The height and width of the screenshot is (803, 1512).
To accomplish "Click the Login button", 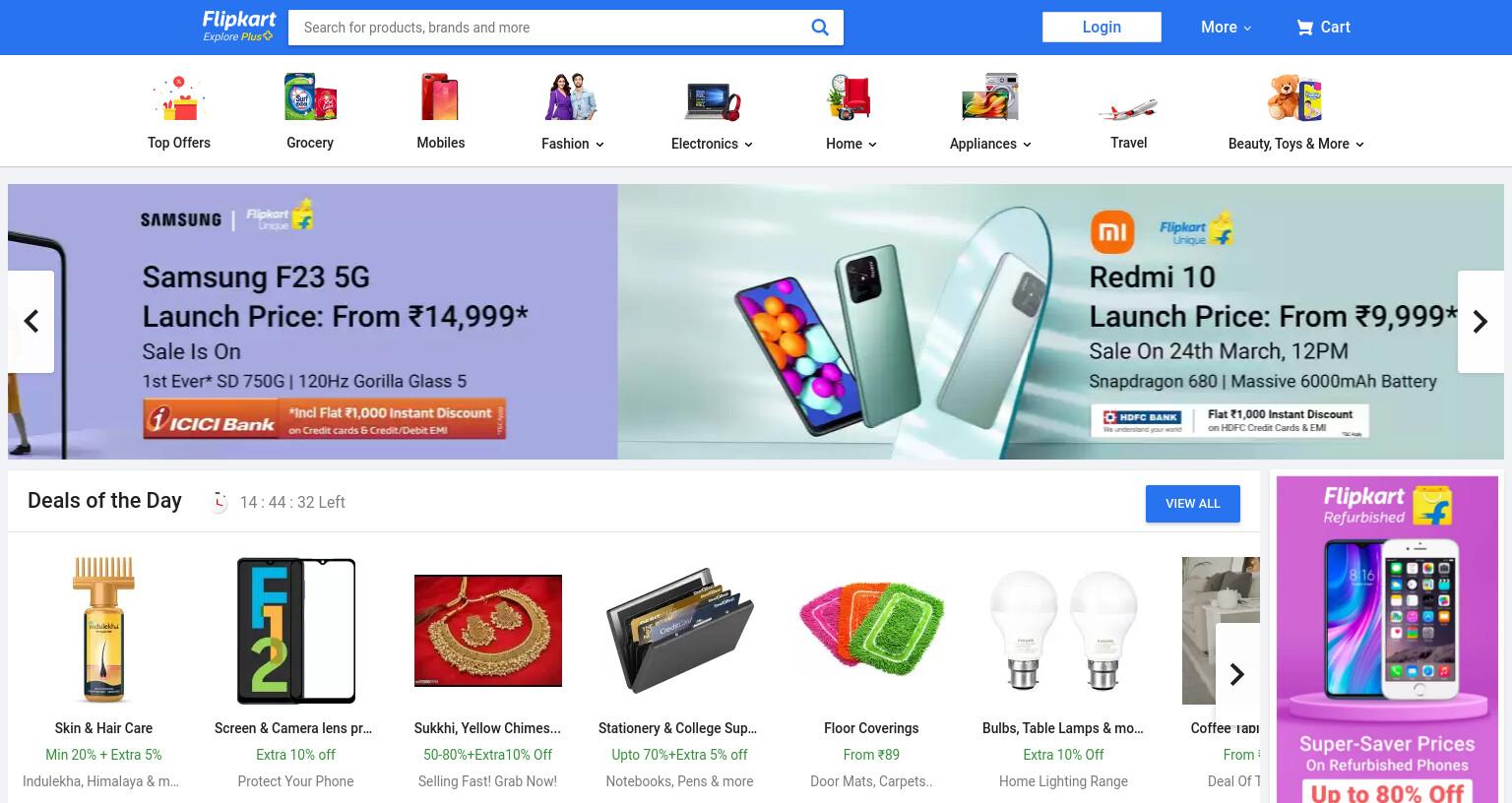I will 1102,27.
